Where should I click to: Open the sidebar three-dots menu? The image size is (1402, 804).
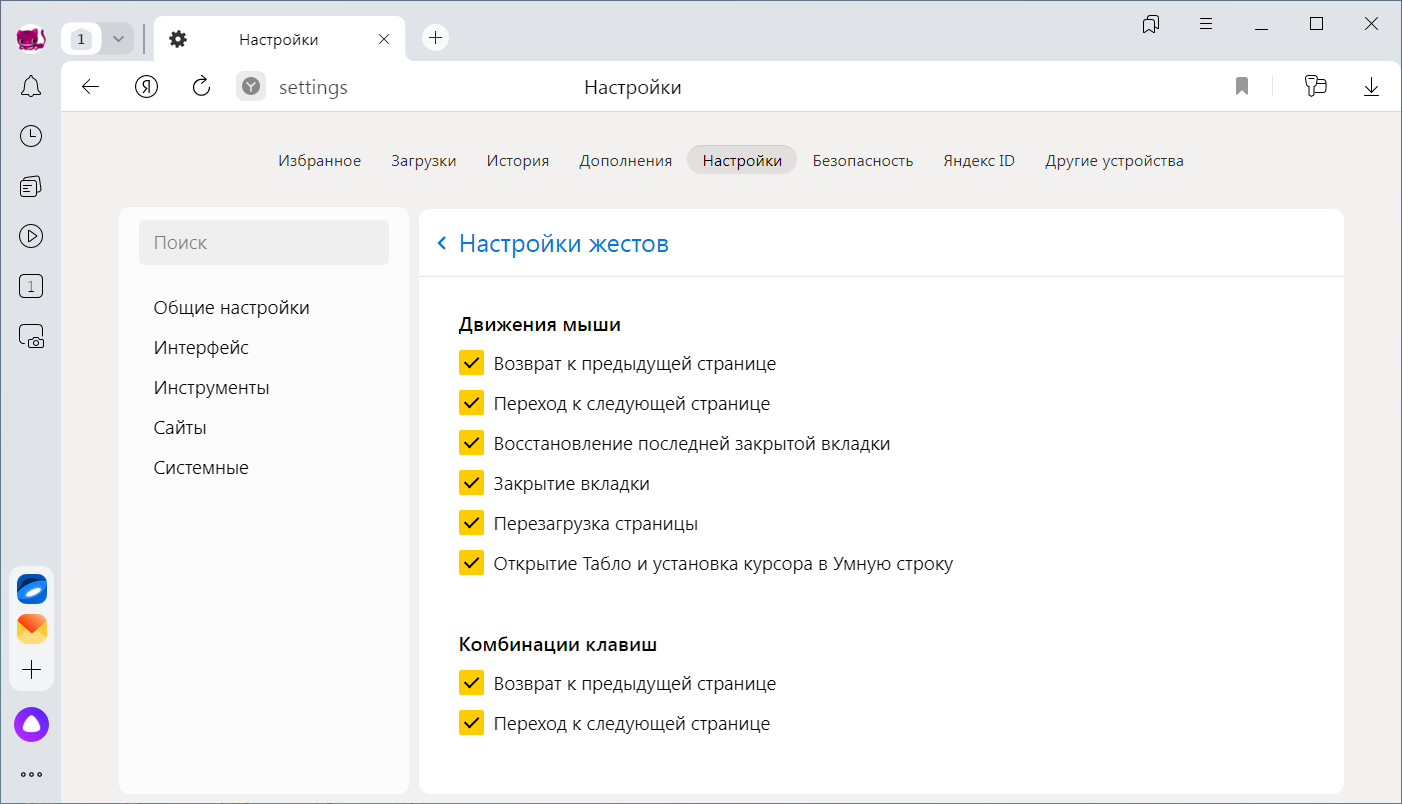click(x=32, y=774)
